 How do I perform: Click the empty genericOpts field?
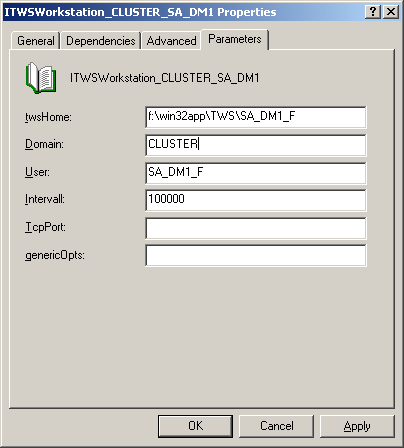click(x=256, y=255)
